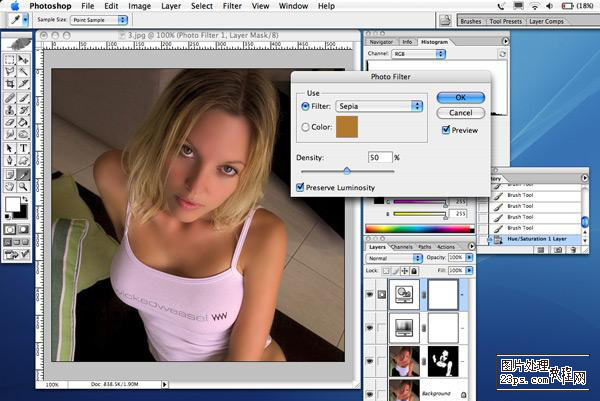Create new snapshot in History panel
The image size is (600, 401).
558,250
